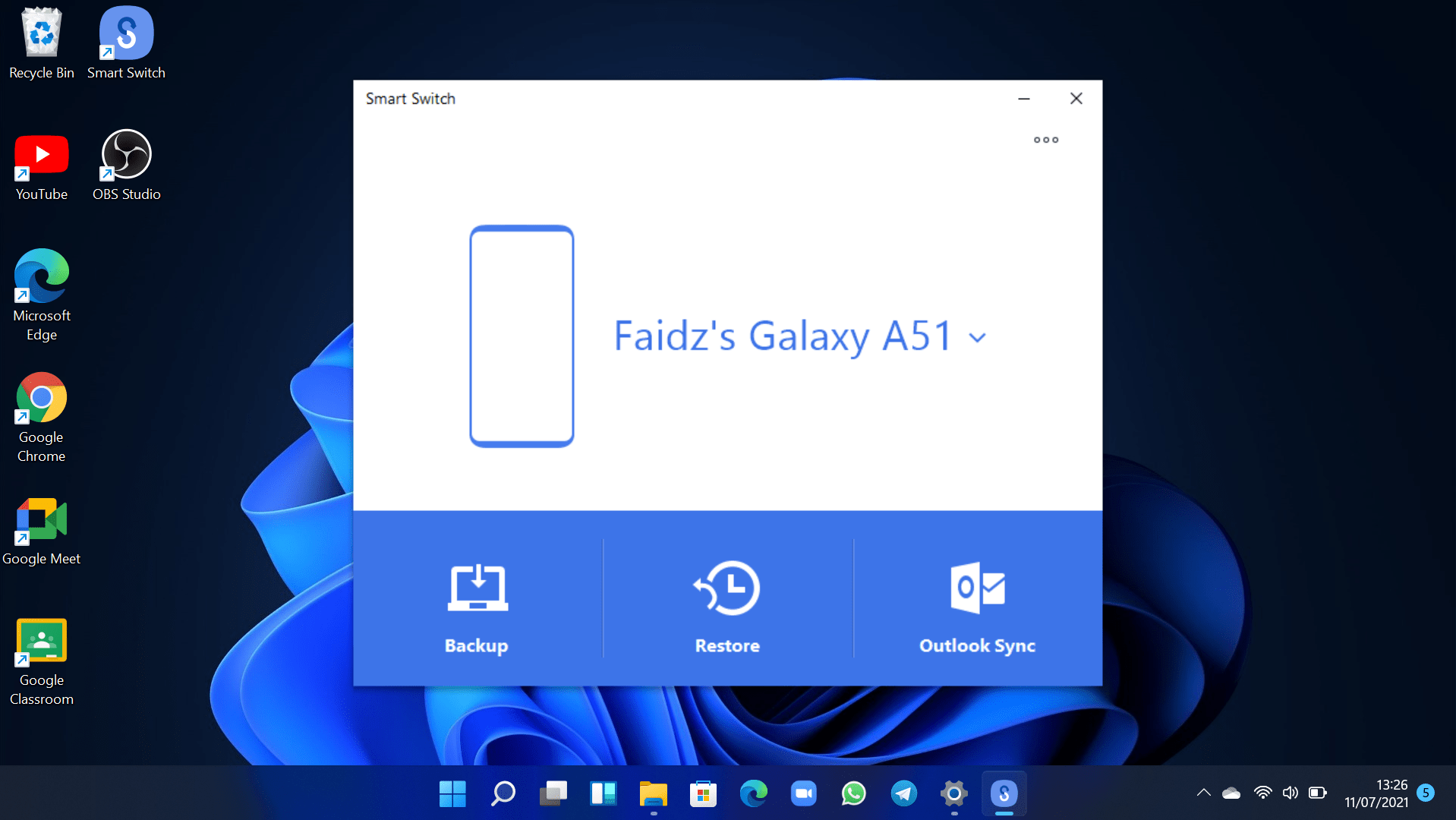Viewport: 1456px width, 820px height.
Task: Select the Google Chrome desktop shortcut
Action: click(42, 418)
